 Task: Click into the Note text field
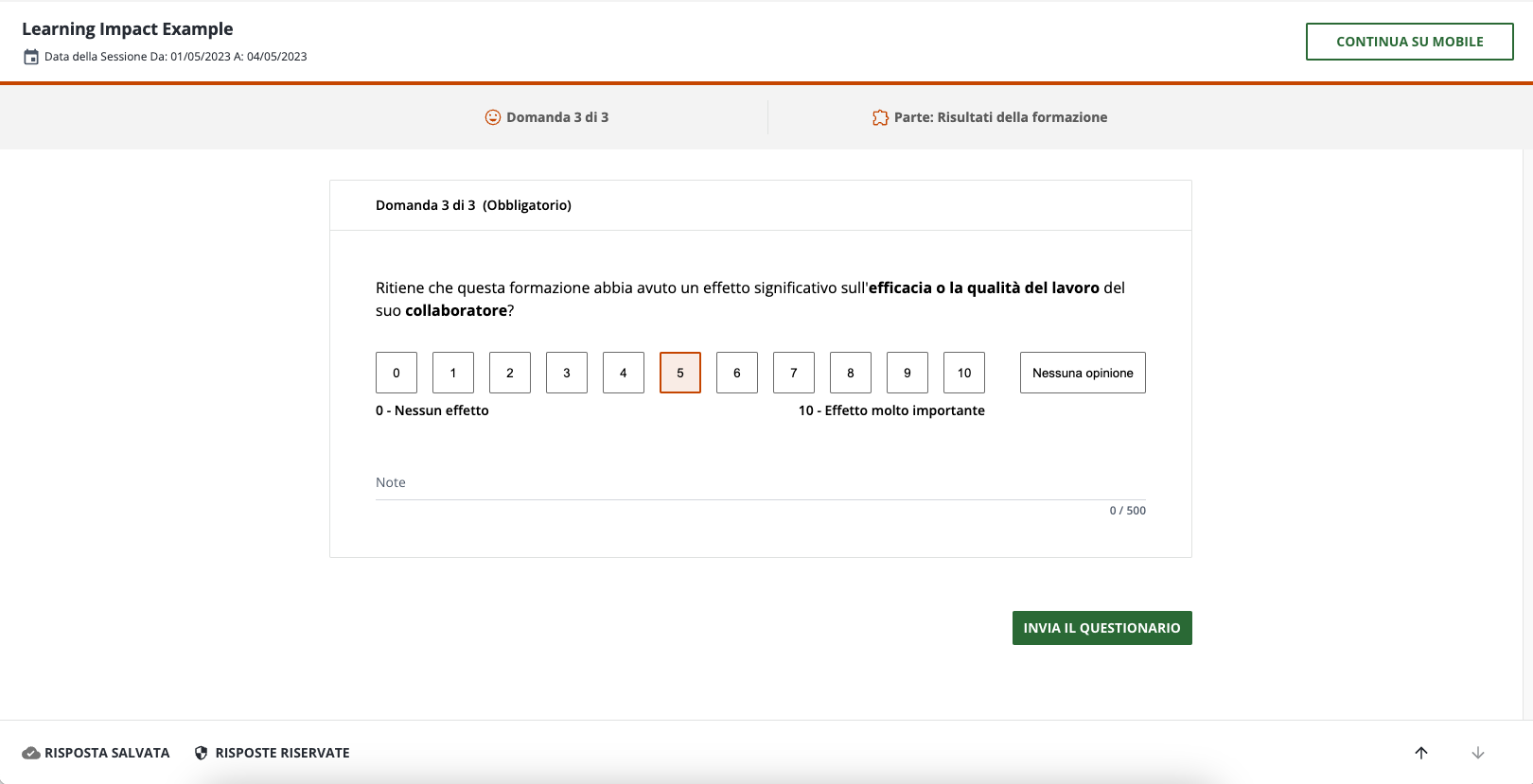point(760,483)
